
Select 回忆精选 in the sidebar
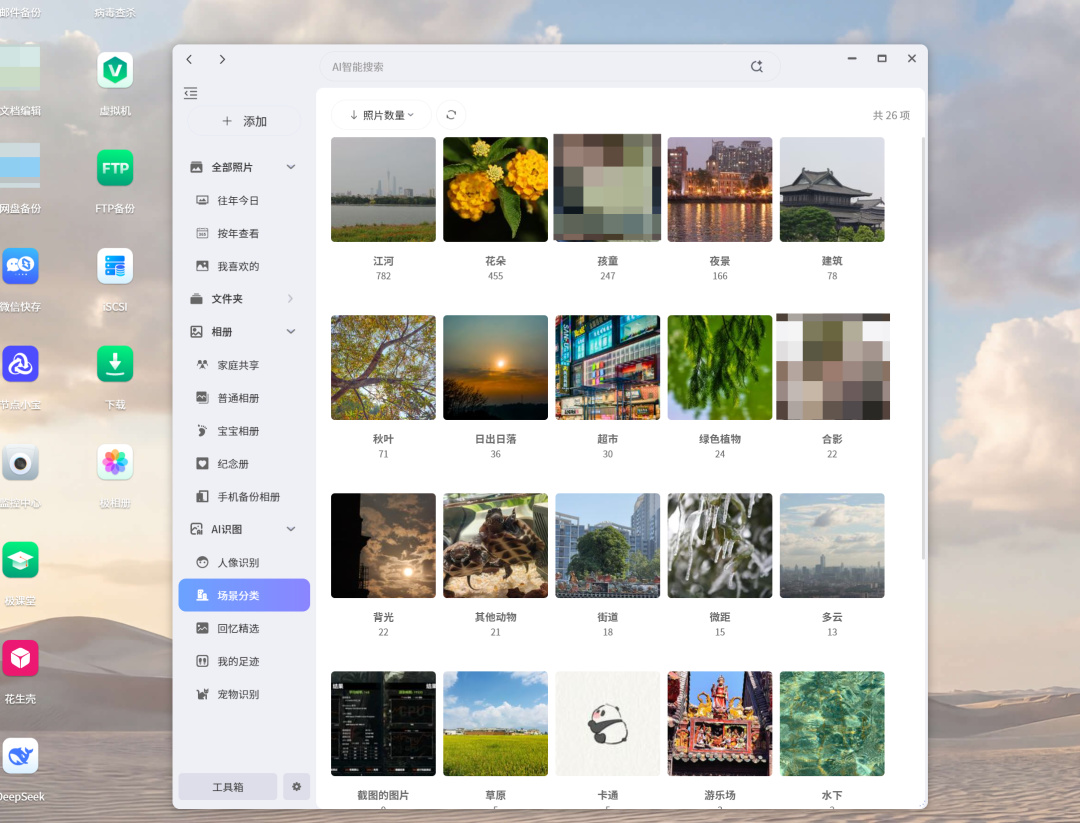tap(244, 628)
